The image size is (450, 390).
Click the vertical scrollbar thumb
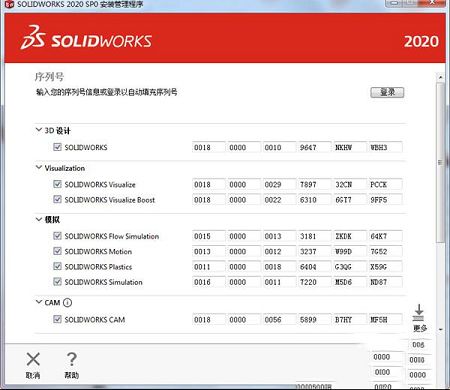pos(441,162)
